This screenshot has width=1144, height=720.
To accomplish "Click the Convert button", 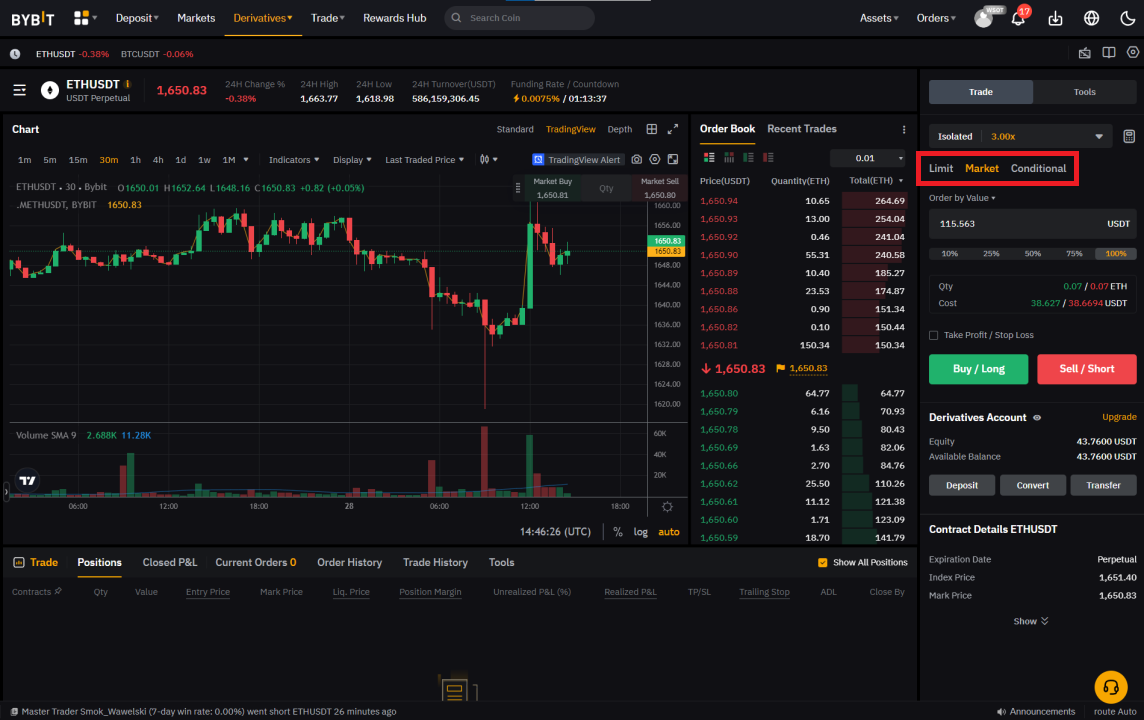I will [1032, 485].
